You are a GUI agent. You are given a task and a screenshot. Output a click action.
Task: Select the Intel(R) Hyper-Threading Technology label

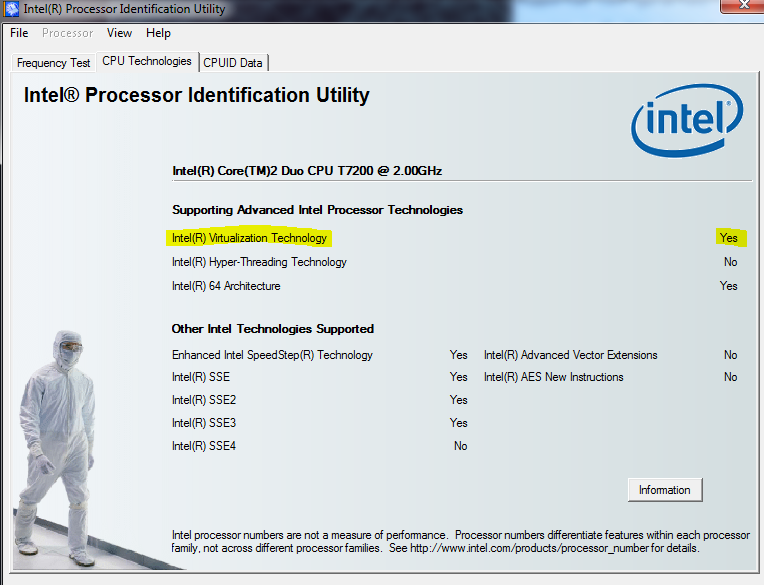point(259,262)
